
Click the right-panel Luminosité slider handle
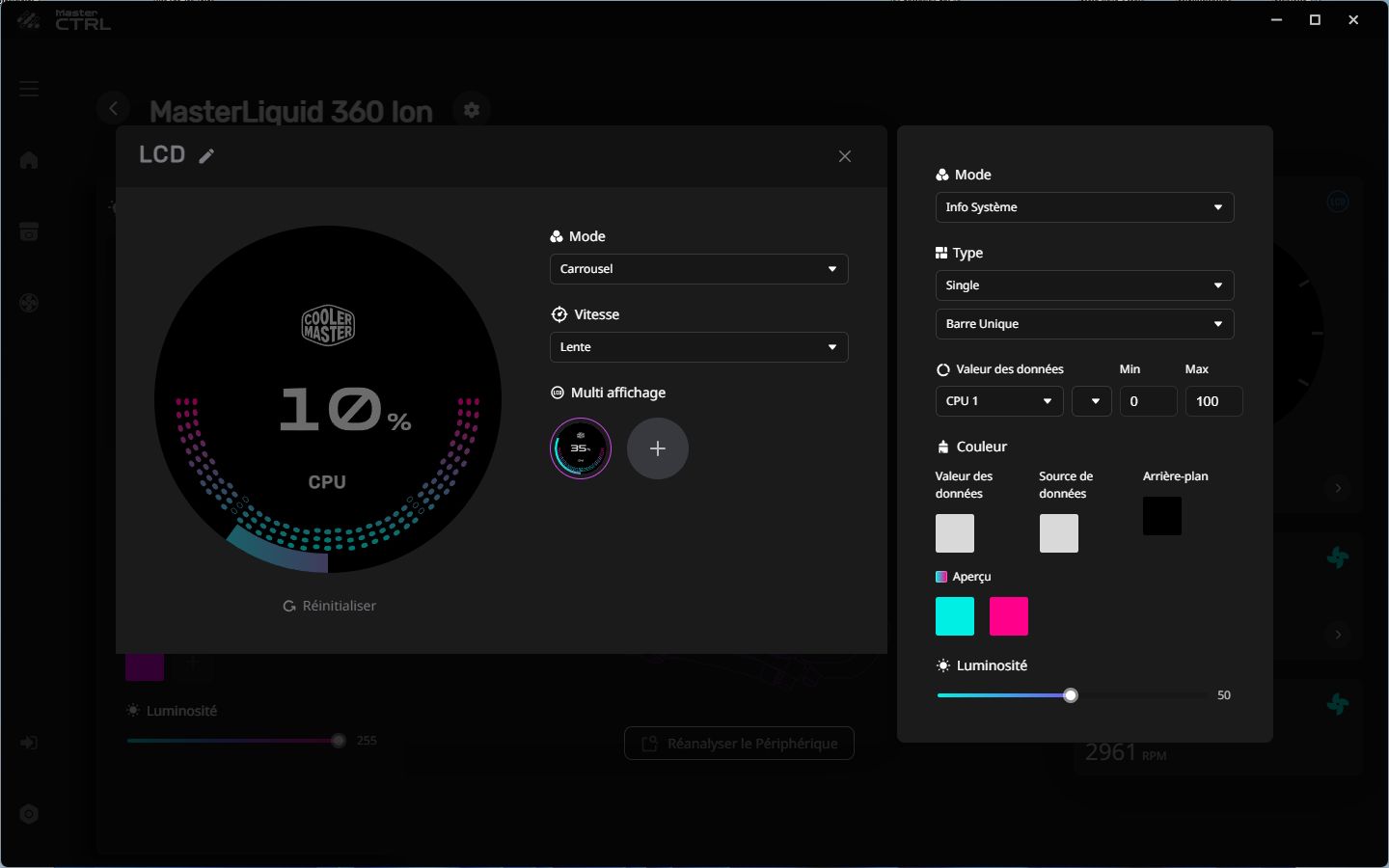1071,695
